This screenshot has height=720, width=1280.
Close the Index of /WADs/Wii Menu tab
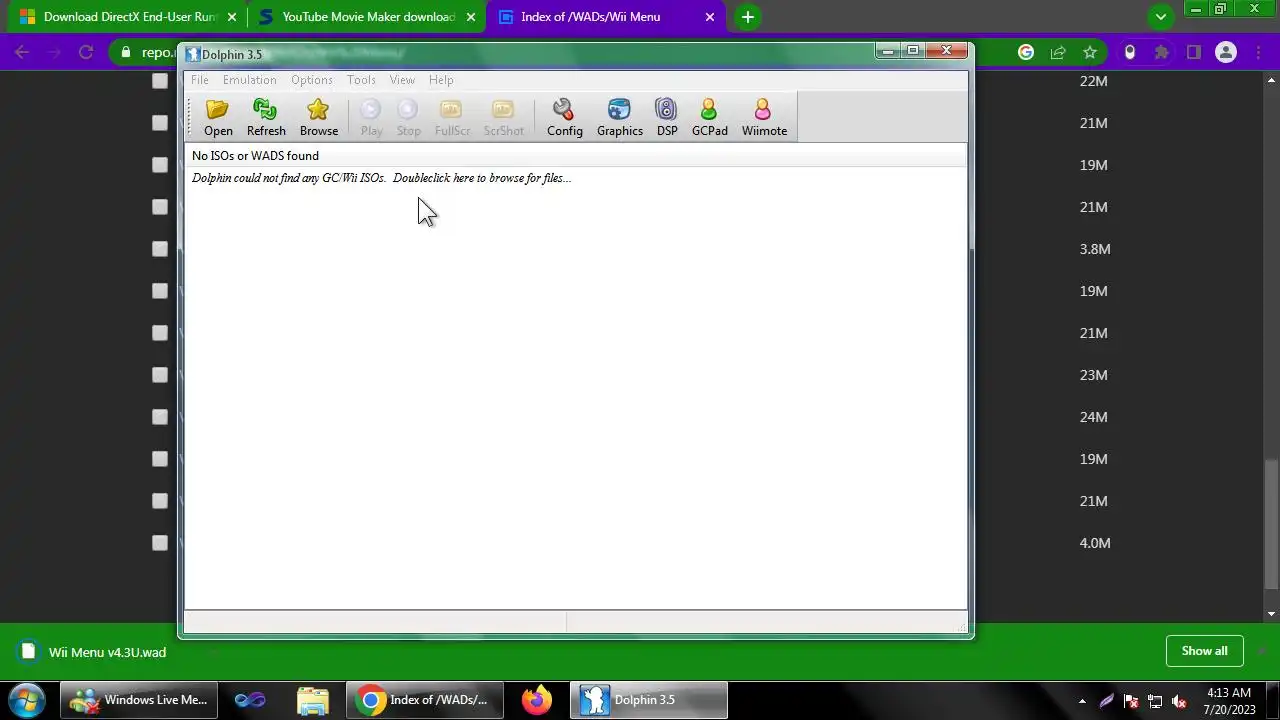711,17
